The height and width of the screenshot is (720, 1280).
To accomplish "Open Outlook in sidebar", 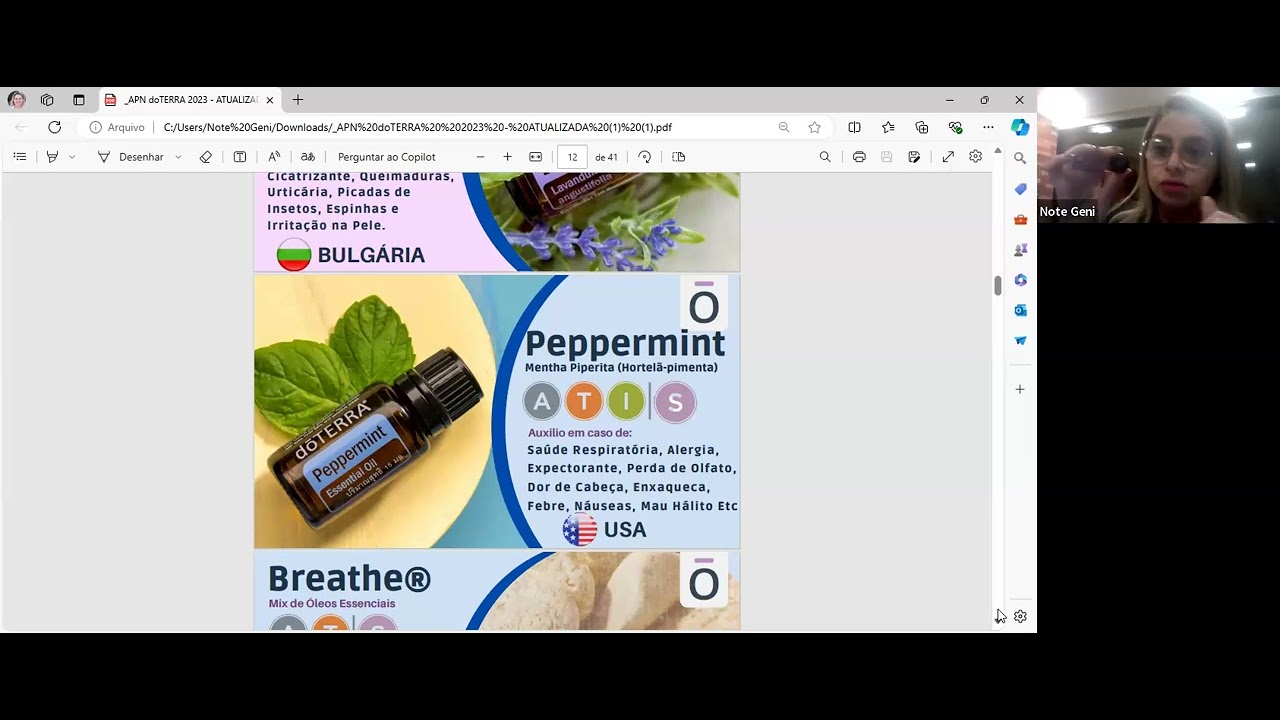I will click(x=1020, y=311).
